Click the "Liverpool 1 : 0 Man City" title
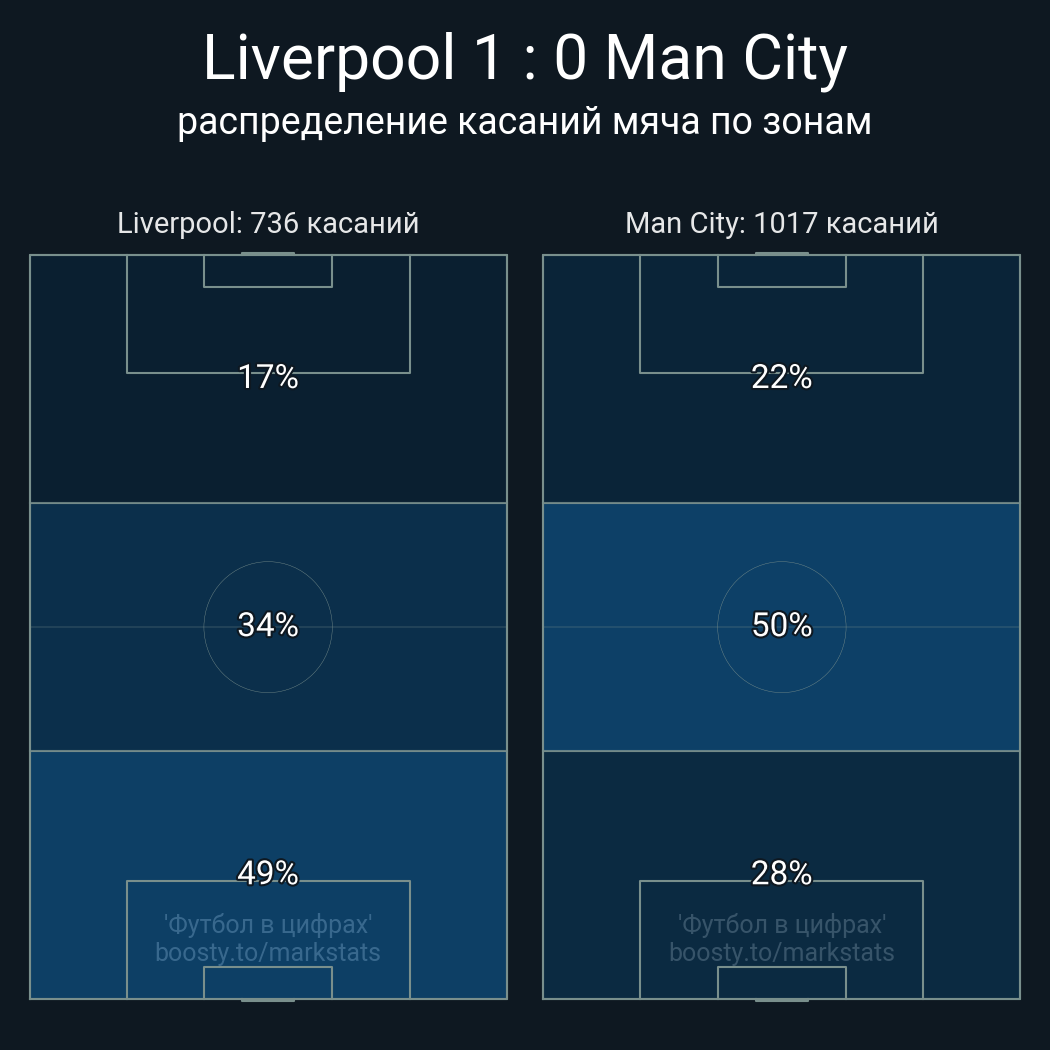 point(525,60)
